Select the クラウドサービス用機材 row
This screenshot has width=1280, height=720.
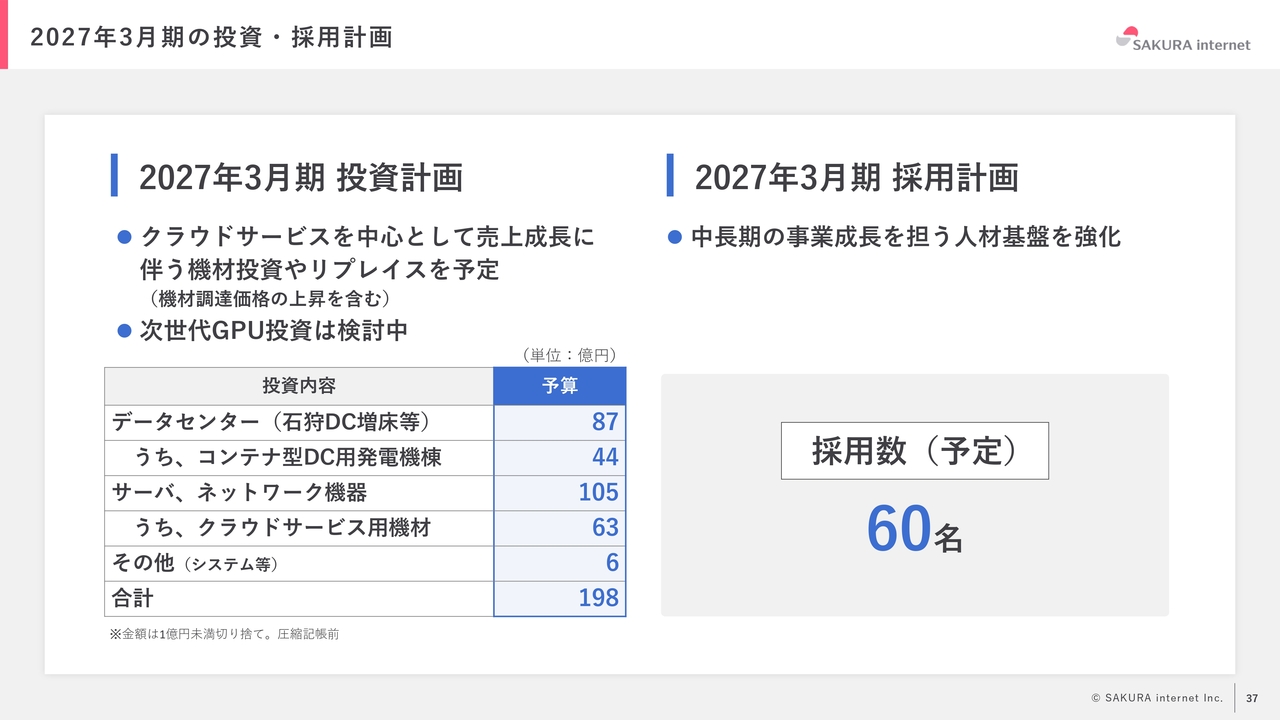tap(365, 527)
